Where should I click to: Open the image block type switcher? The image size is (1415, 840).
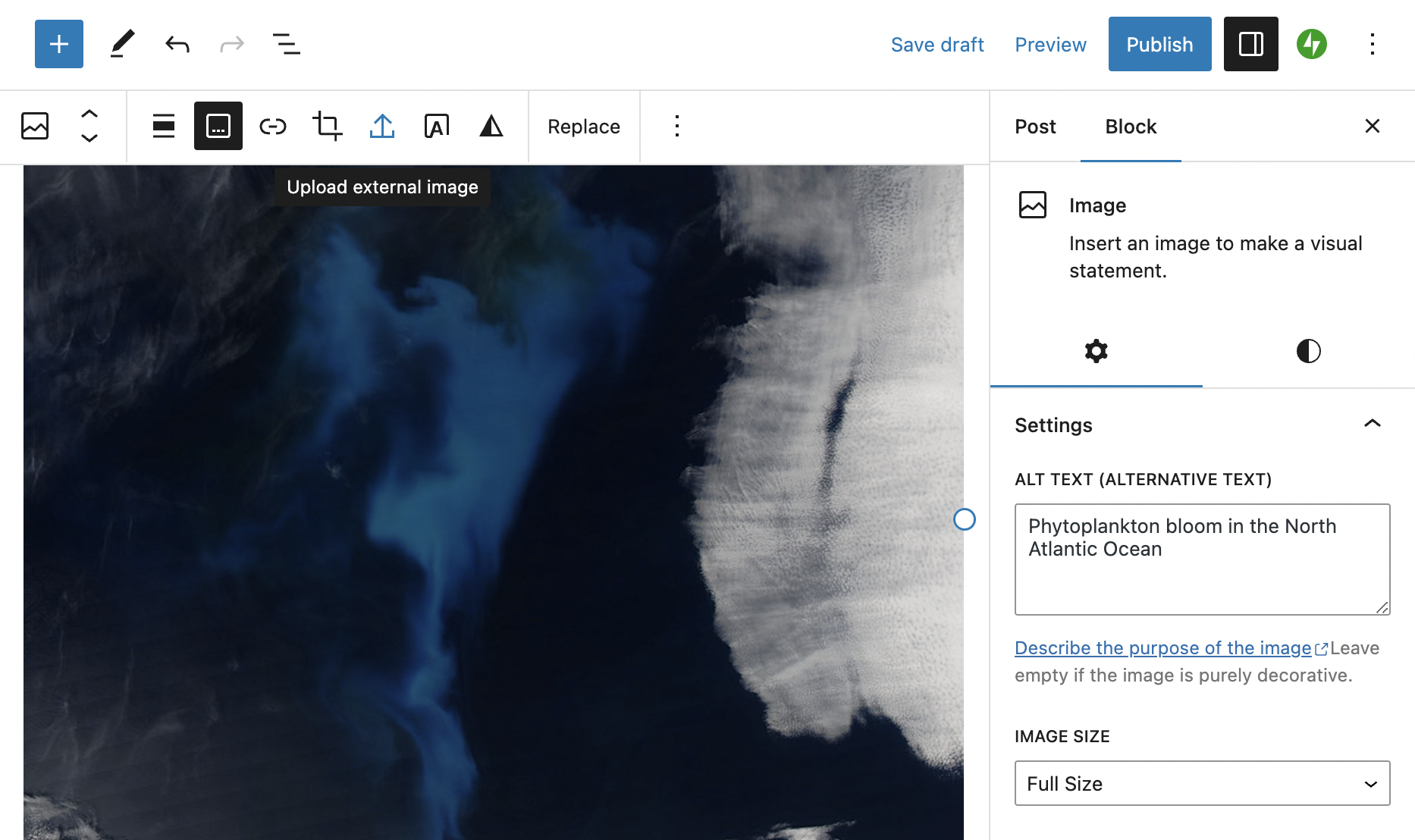(35, 126)
